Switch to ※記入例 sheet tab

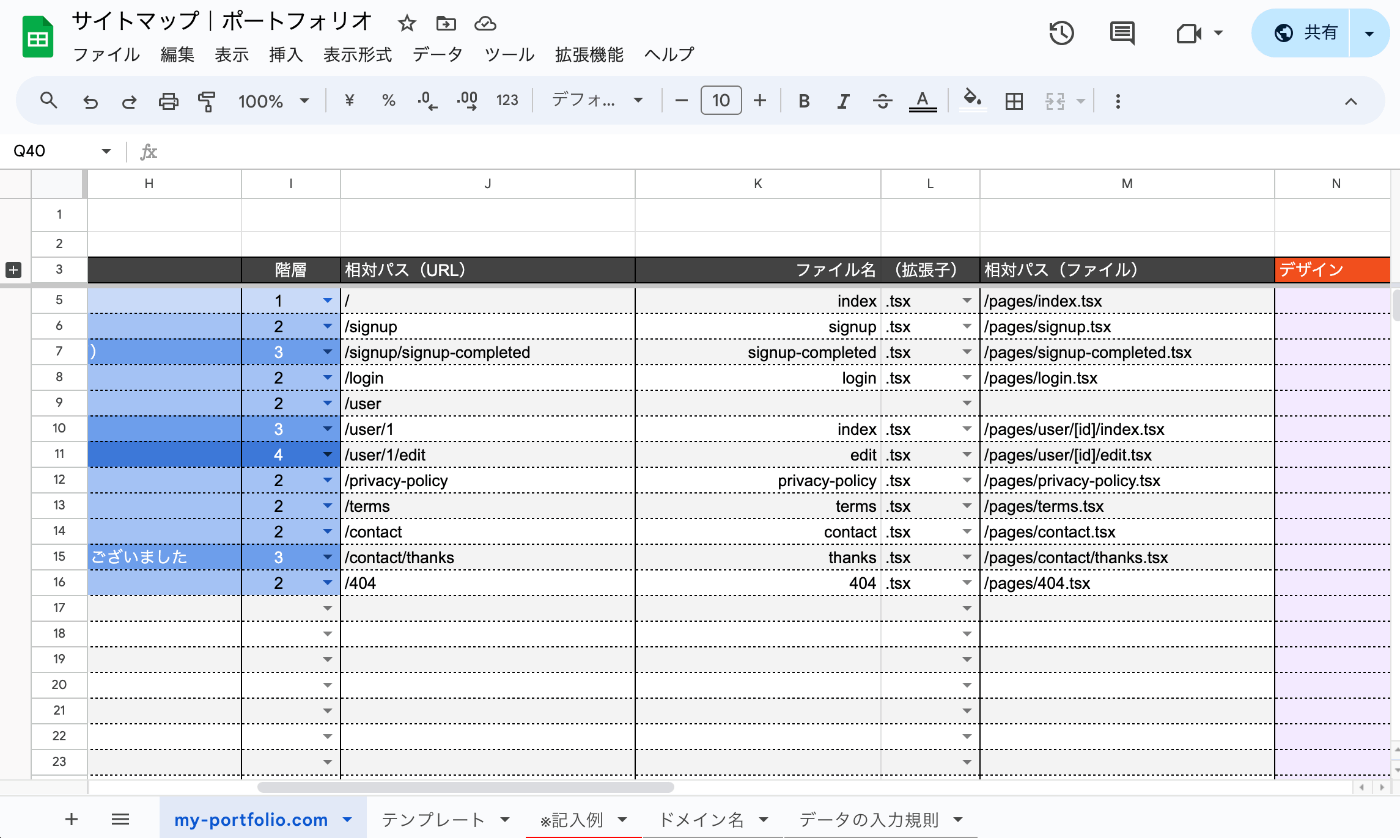tap(571, 820)
